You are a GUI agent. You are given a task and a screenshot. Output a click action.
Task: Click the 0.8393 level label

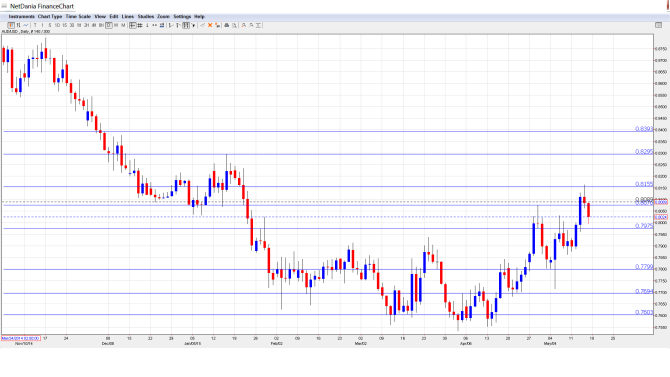point(644,129)
